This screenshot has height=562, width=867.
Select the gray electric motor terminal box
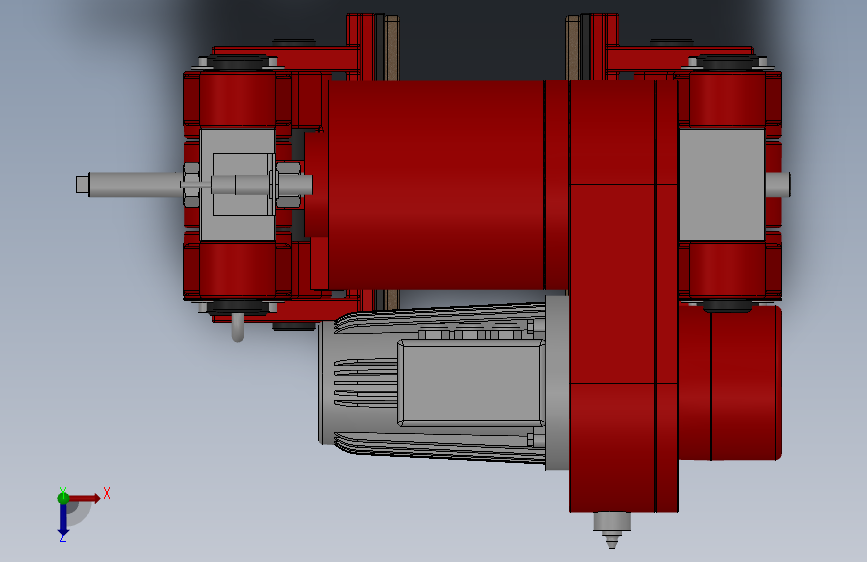[471, 383]
